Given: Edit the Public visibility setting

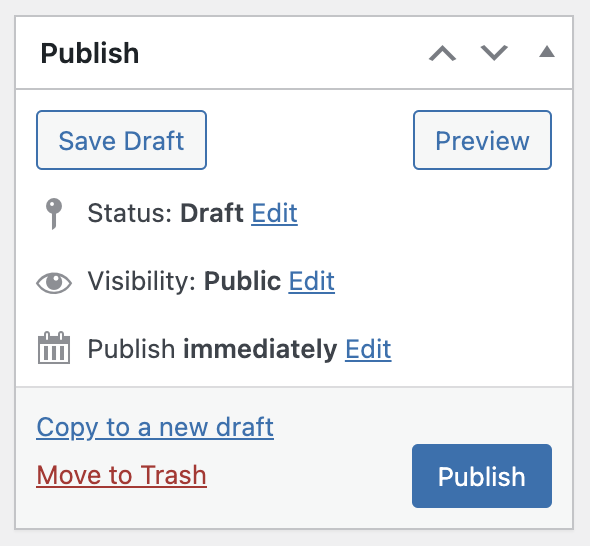Looking at the screenshot, I should (312, 281).
